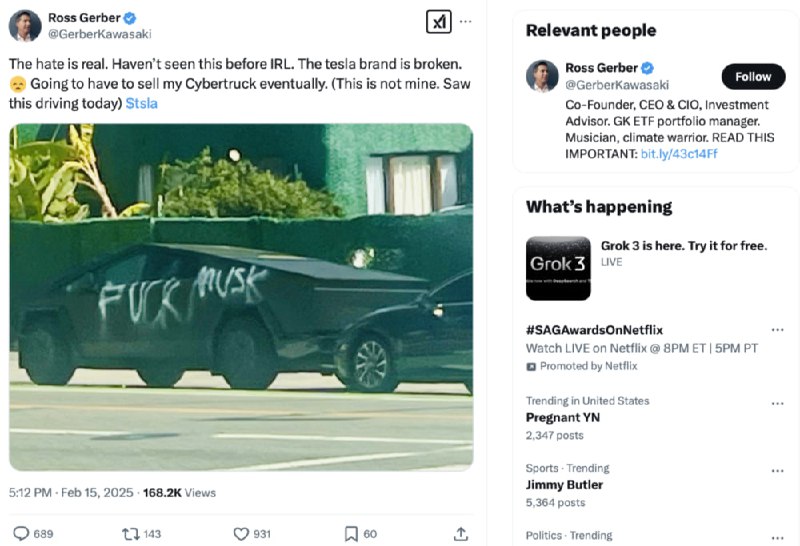800x546 pixels.
Task: Click Ross Gerber's avatar on the post
Action: click(x=25, y=25)
